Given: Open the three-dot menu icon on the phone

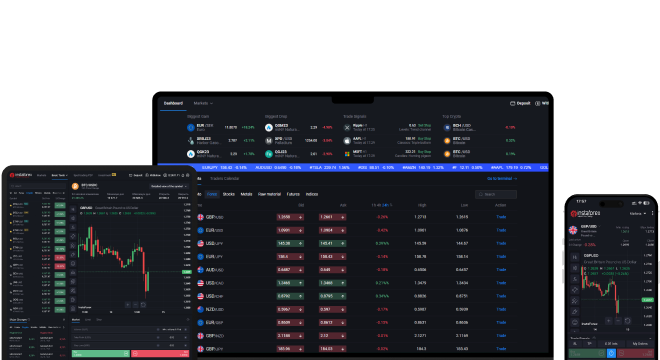Looking at the screenshot, I should tap(652, 213).
